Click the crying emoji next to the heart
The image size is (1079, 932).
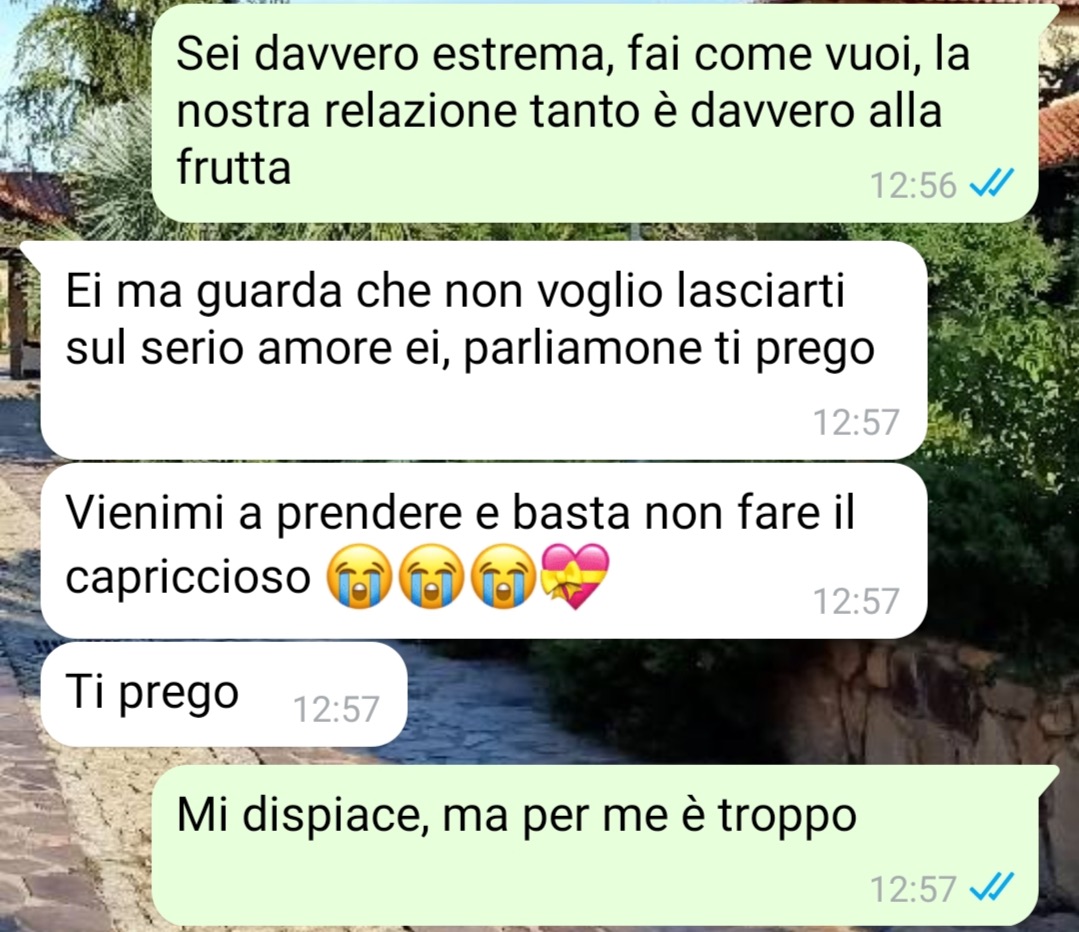[x=504, y=577]
